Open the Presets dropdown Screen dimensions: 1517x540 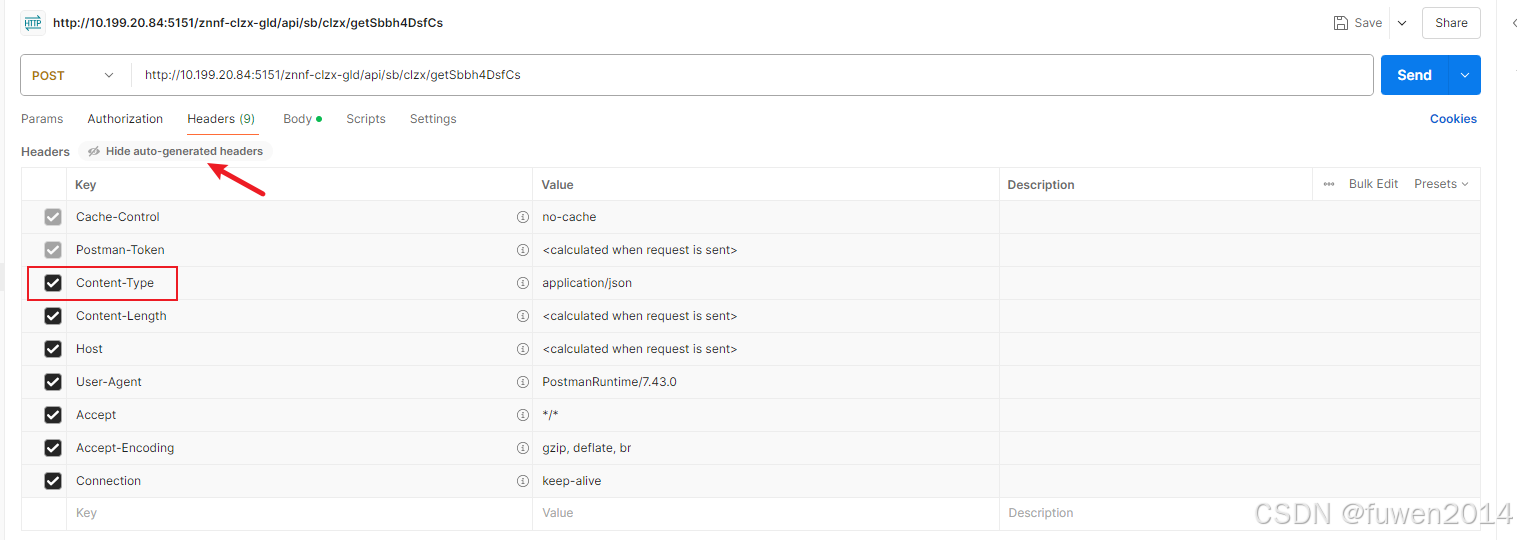pyautogui.click(x=1441, y=184)
